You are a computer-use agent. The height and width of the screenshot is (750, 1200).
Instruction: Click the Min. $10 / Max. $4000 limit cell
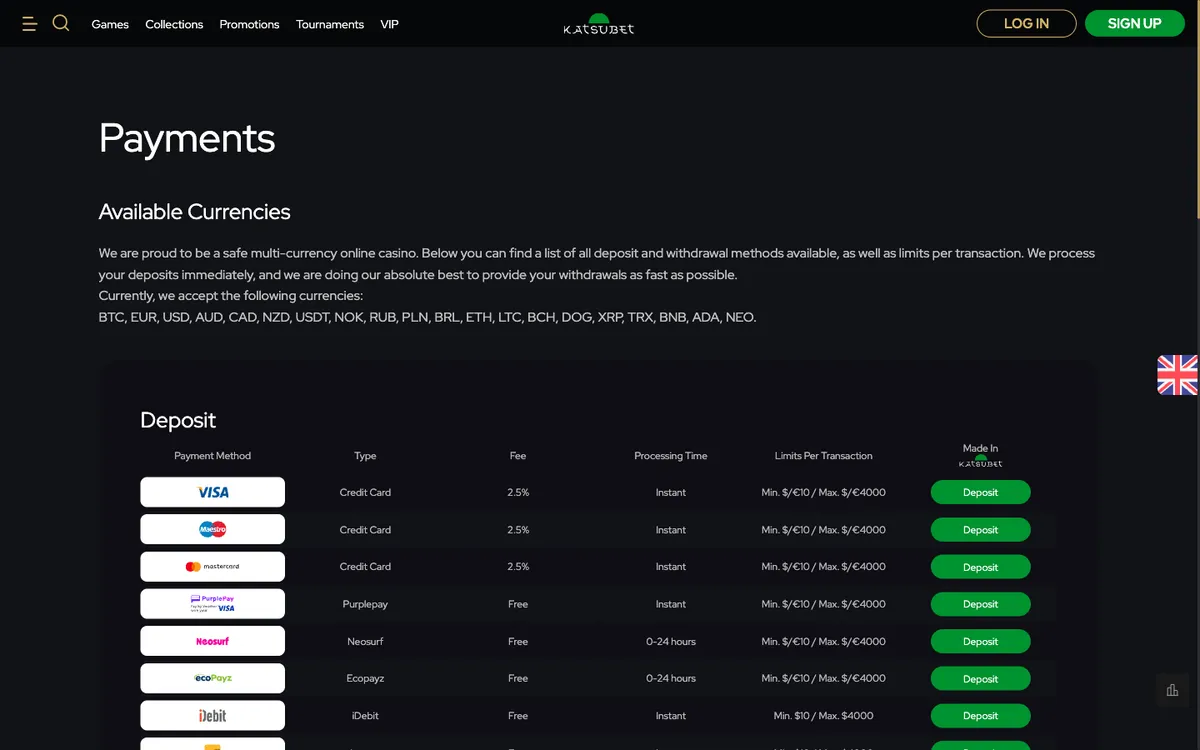tap(824, 716)
